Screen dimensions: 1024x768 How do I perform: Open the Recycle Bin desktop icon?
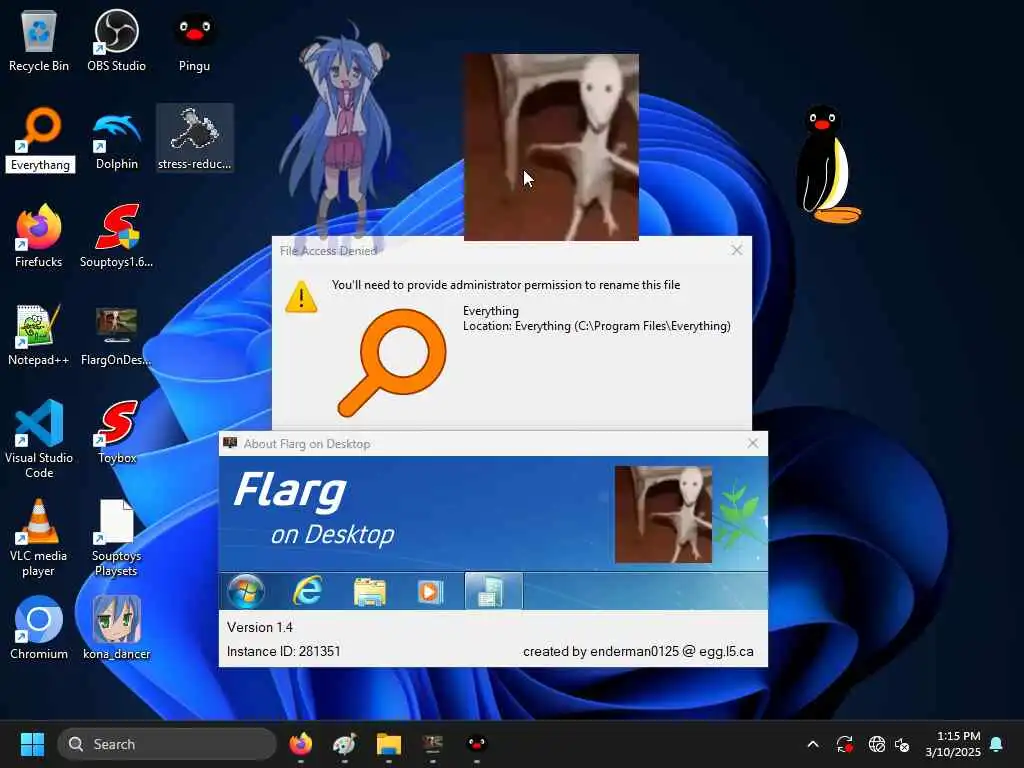coord(39,40)
